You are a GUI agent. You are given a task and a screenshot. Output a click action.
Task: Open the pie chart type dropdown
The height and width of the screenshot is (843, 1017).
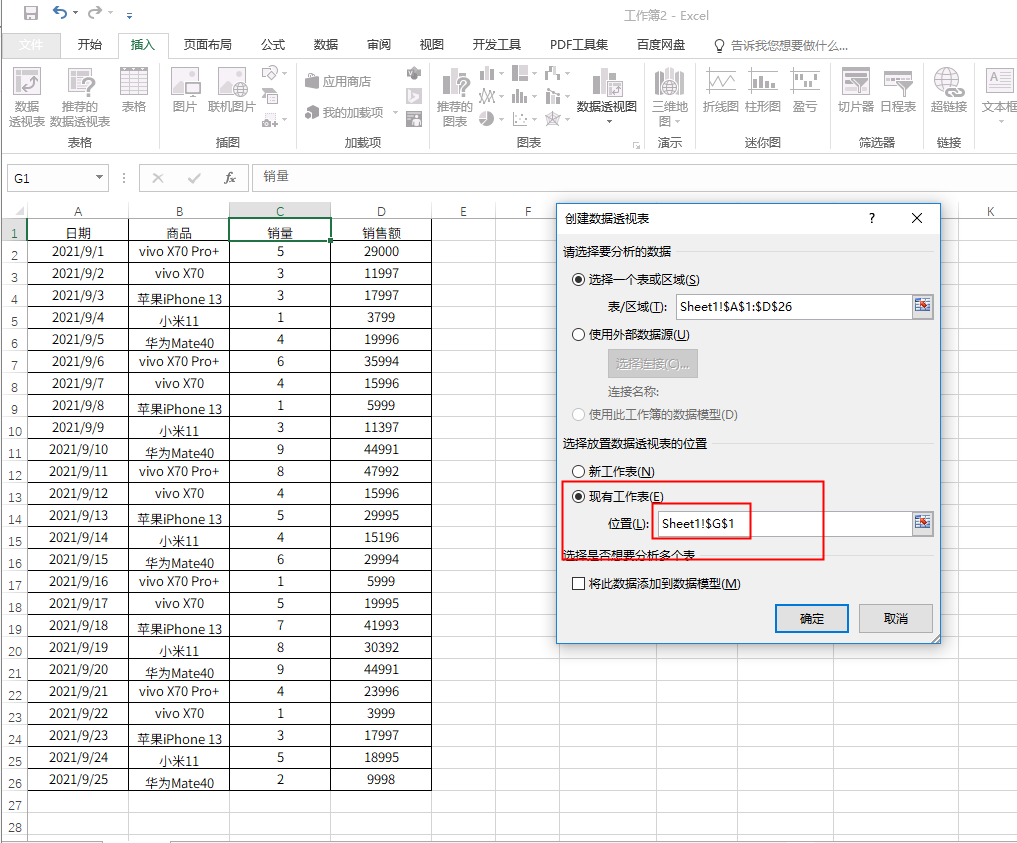[501, 119]
